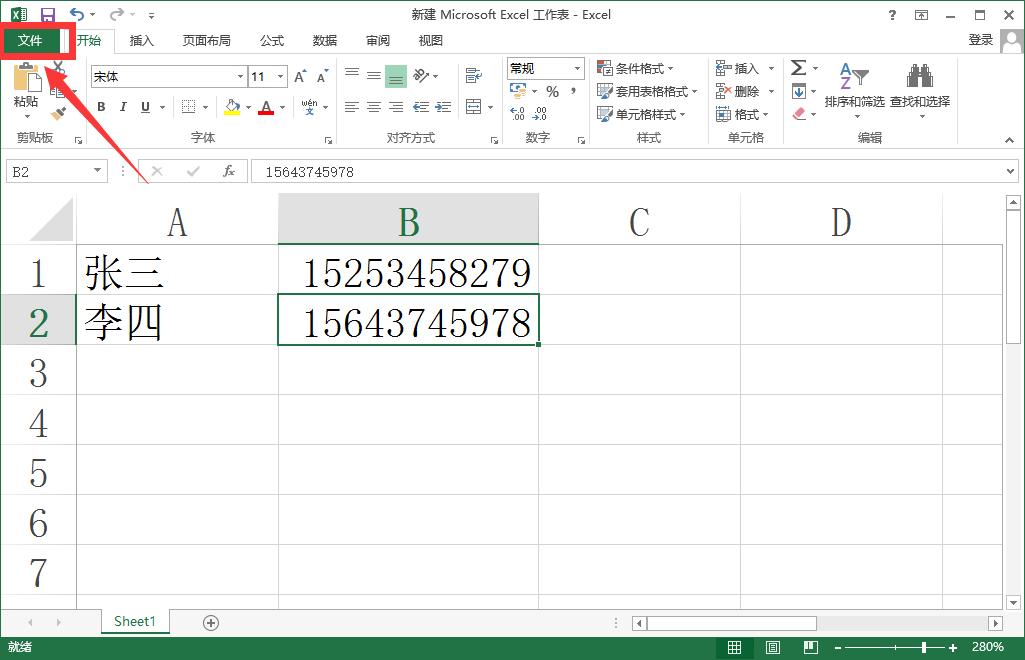
Task: Toggle underline formatting
Action: point(143,106)
